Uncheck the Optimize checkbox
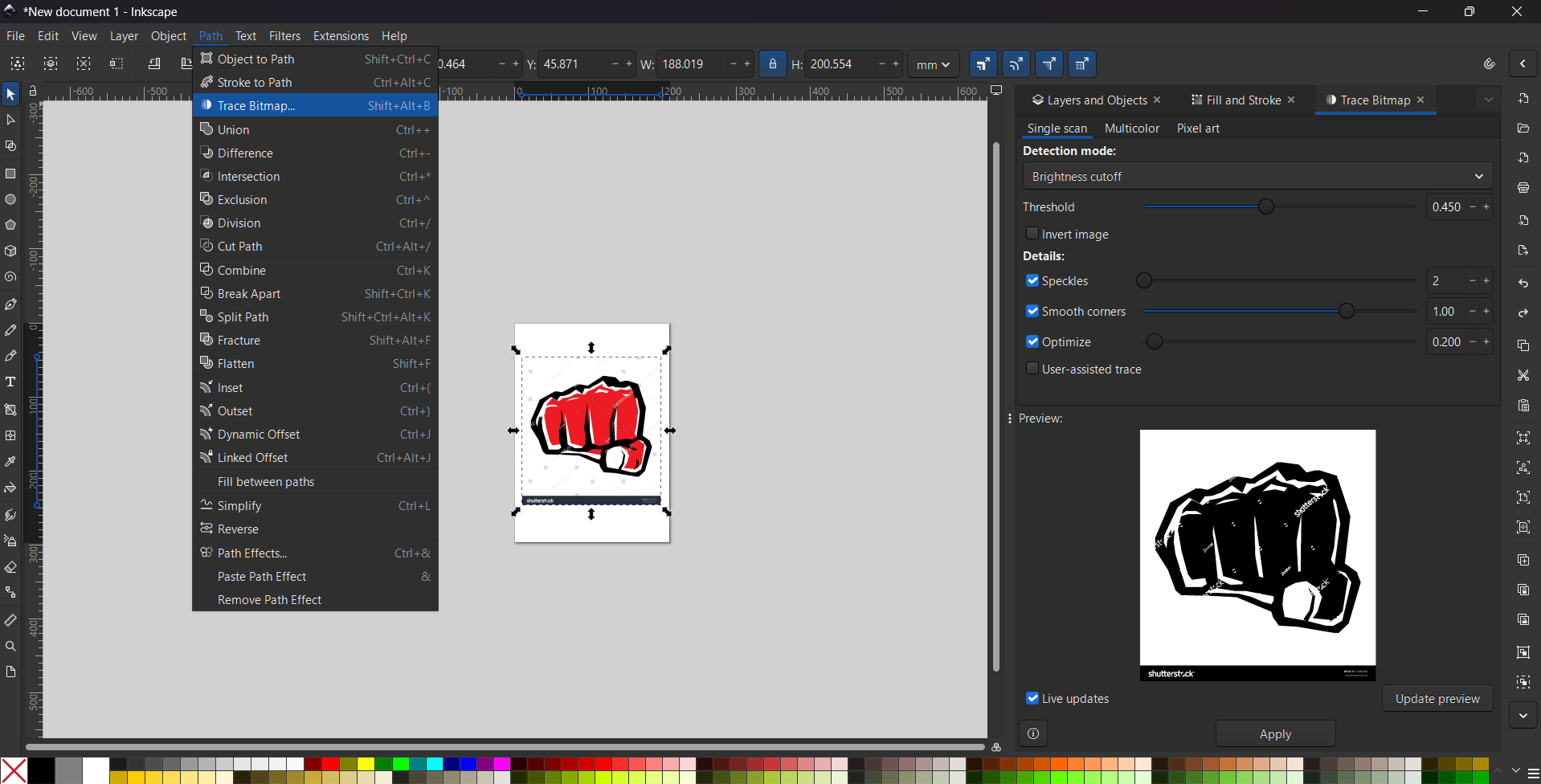This screenshot has width=1541, height=784. click(1032, 341)
